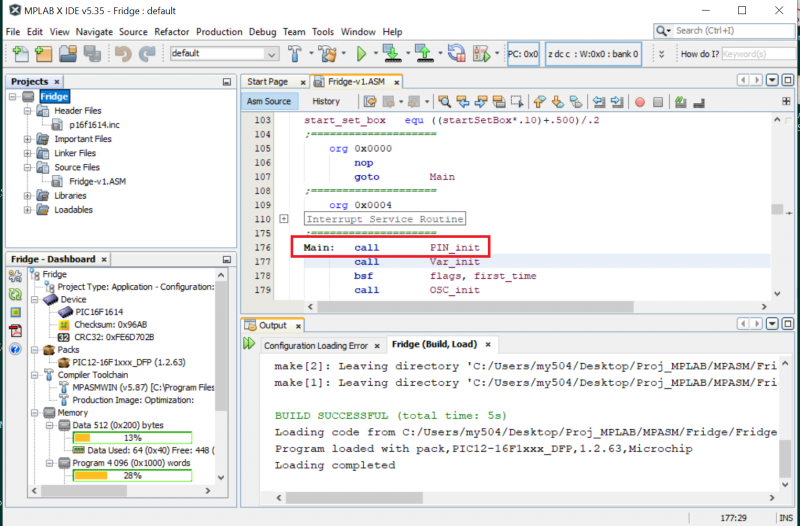Toggle the Asm Source editor view
The height and width of the screenshot is (526, 800).
(x=269, y=101)
